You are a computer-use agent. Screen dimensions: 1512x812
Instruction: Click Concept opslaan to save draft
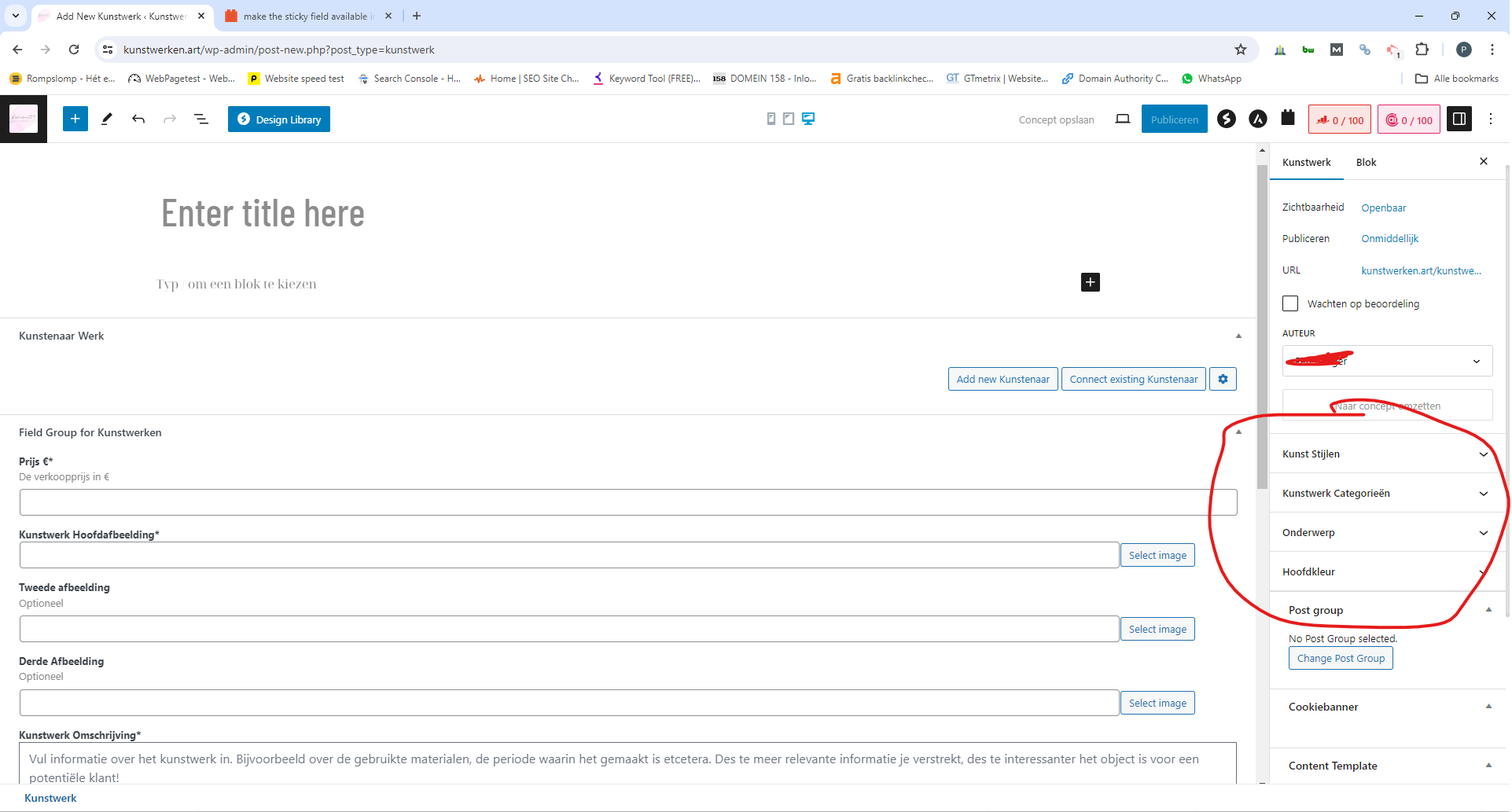pyautogui.click(x=1056, y=119)
